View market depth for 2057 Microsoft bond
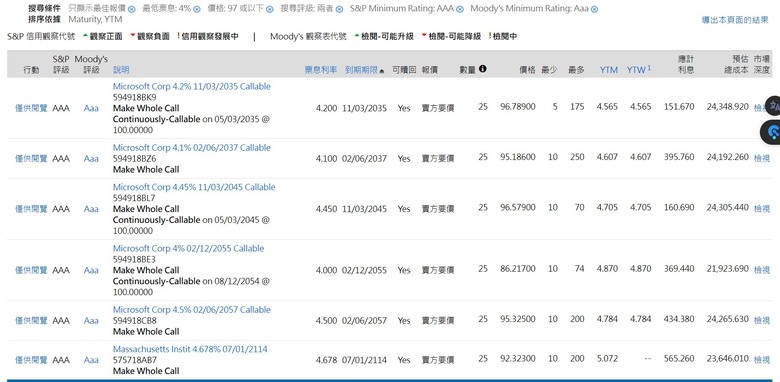Image resolution: width=780 pixels, height=382 pixels. (762, 321)
